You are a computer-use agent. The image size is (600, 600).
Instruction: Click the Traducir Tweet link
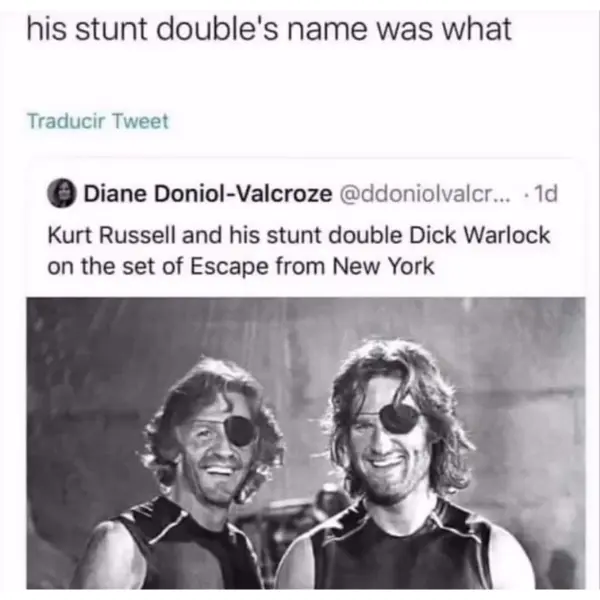pyautogui.click(x=98, y=121)
